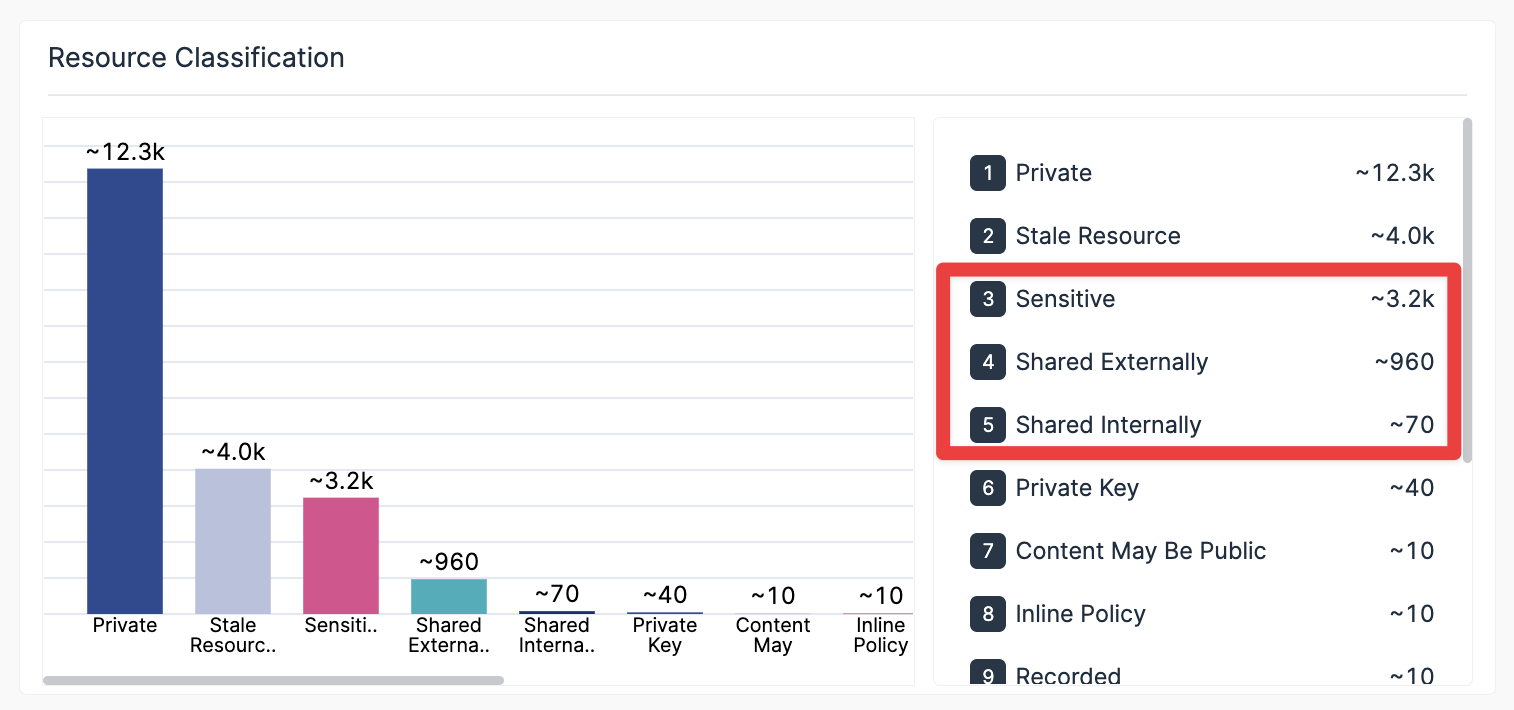Image resolution: width=1514 pixels, height=710 pixels.
Task: Click the number 6 Private Key badge
Action: pos(987,488)
